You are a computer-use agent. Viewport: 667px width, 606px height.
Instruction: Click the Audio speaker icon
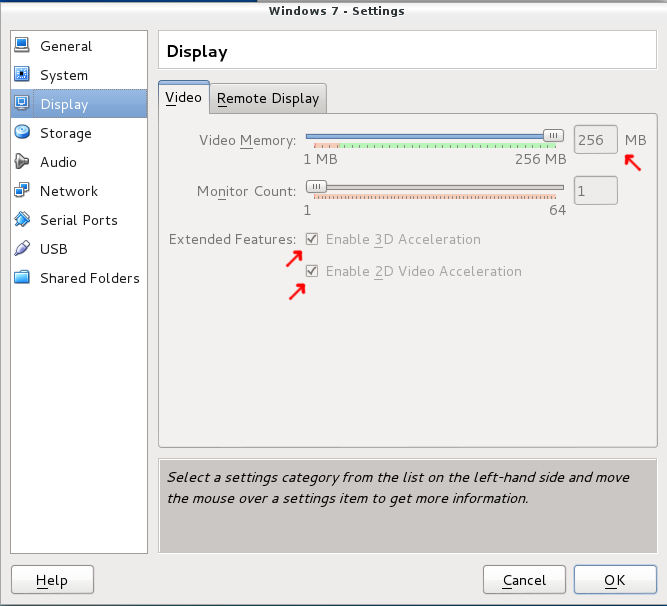[22, 161]
